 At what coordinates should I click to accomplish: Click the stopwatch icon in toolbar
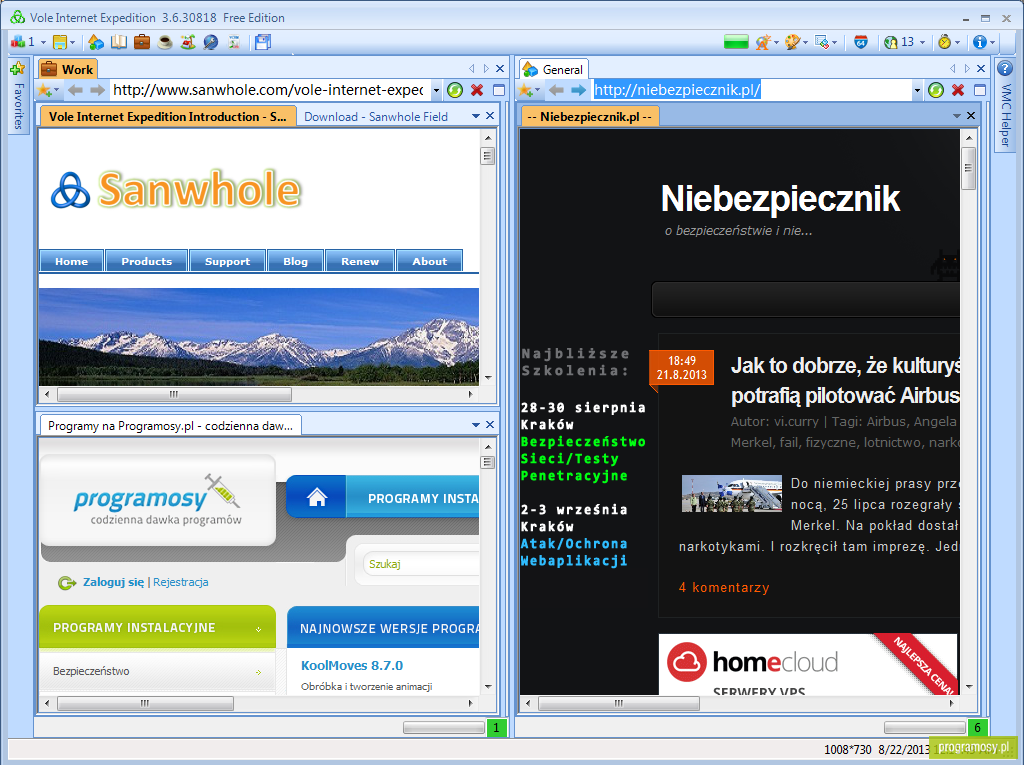944,42
